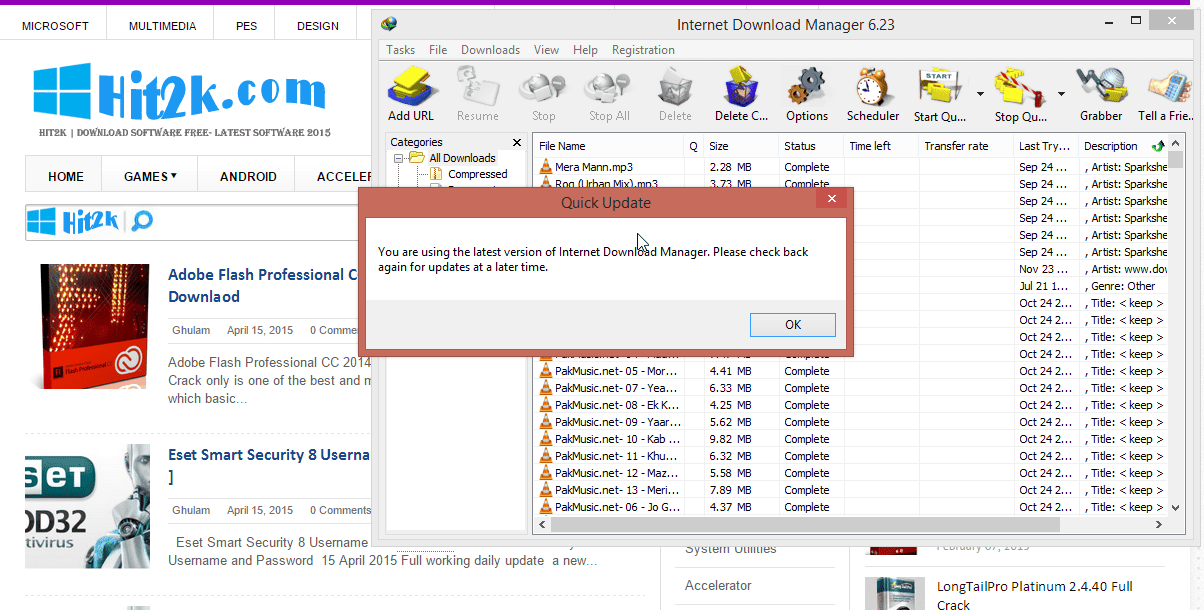
Task: Select Compressed category tree item
Action: pos(478,174)
